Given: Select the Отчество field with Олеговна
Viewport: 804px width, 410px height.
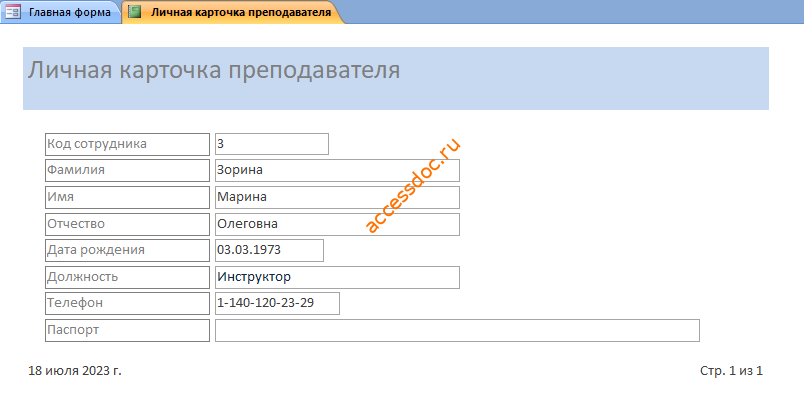Looking at the screenshot, I should click(337, 224).
